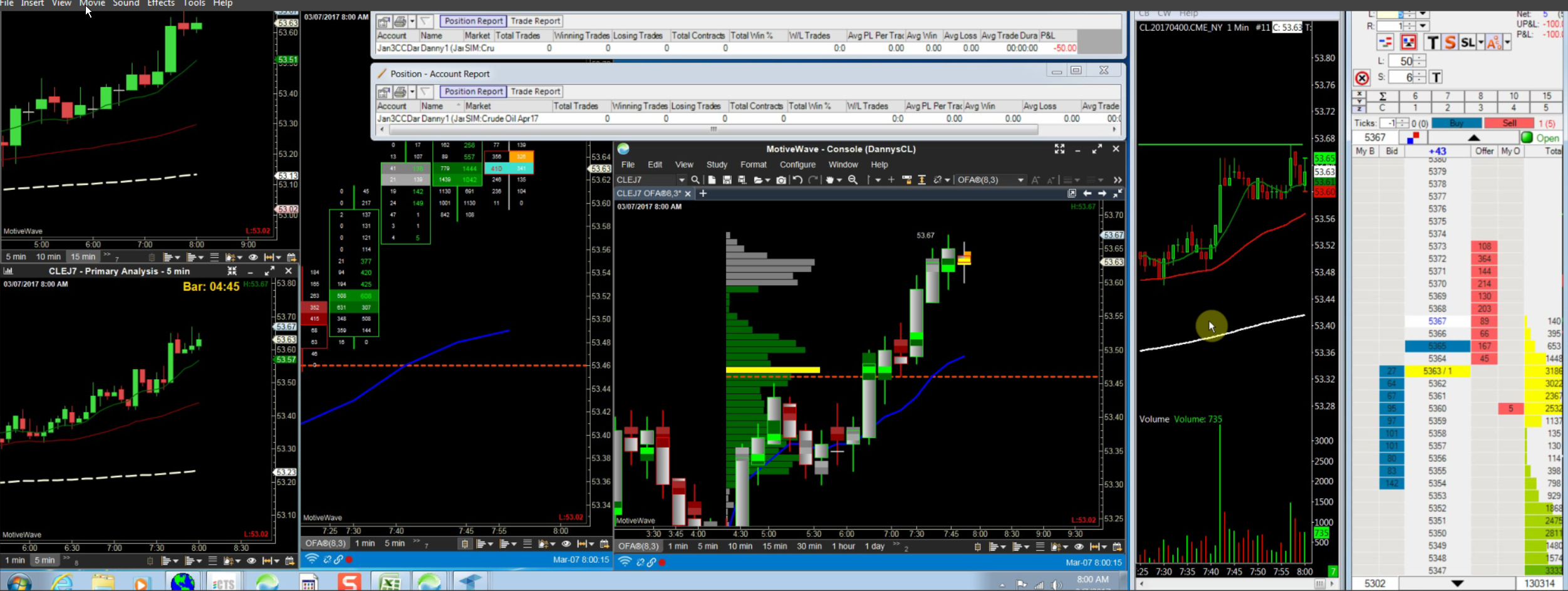Toggle the eye icon in Primary Analysis bottom bar

251,560
